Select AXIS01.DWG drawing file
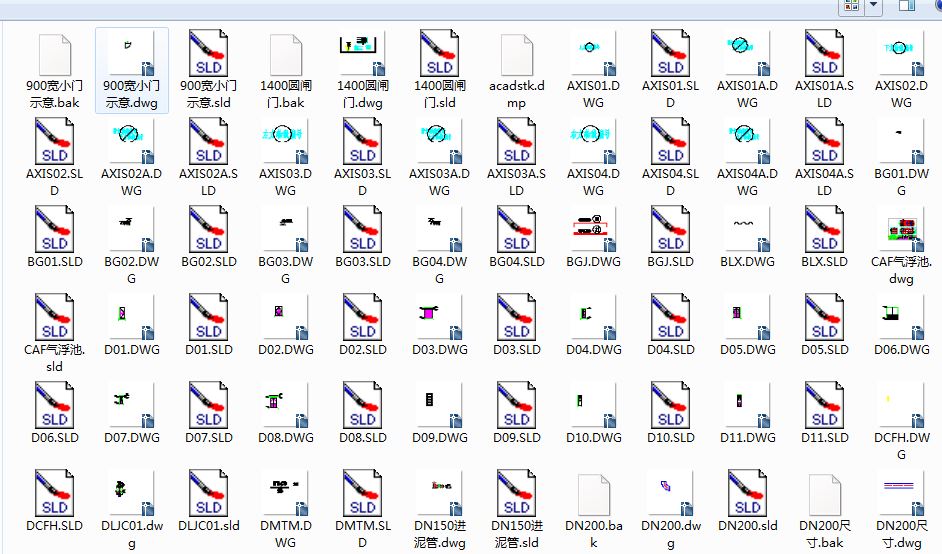This screenshot has height=554, width=942. click(594, 55)
